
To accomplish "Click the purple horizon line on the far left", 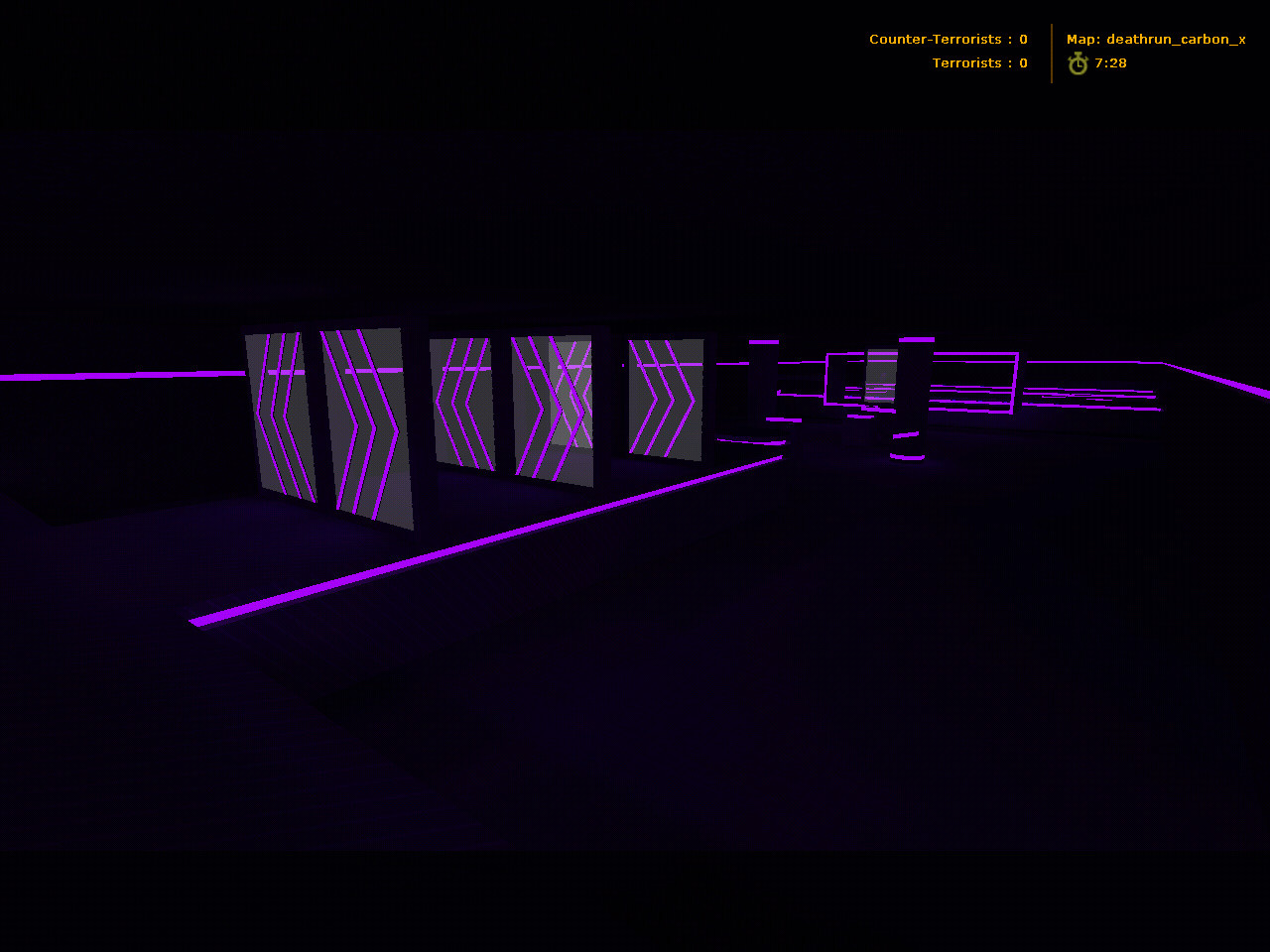I will pos(119,376).
